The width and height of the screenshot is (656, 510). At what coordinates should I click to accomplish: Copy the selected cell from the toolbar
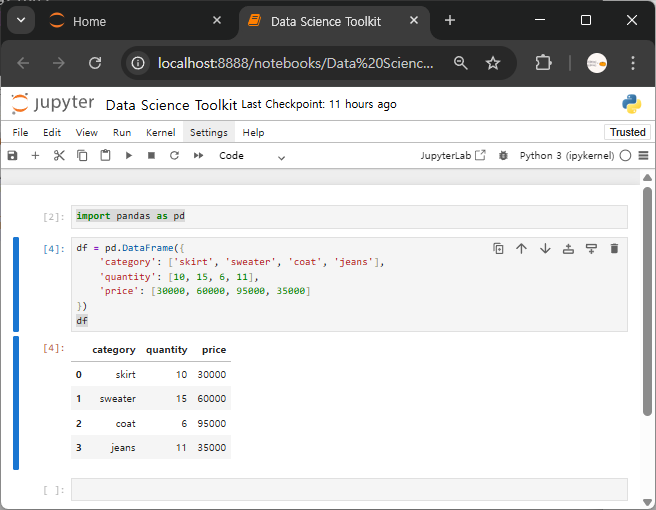pos(82,156)
